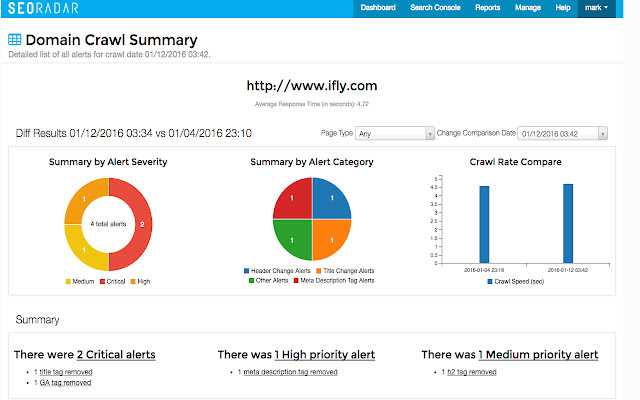Toggle the Meta Description Tag Alerts legend swatch
This screenshot has height=400, width=640.
pos(296,280)
